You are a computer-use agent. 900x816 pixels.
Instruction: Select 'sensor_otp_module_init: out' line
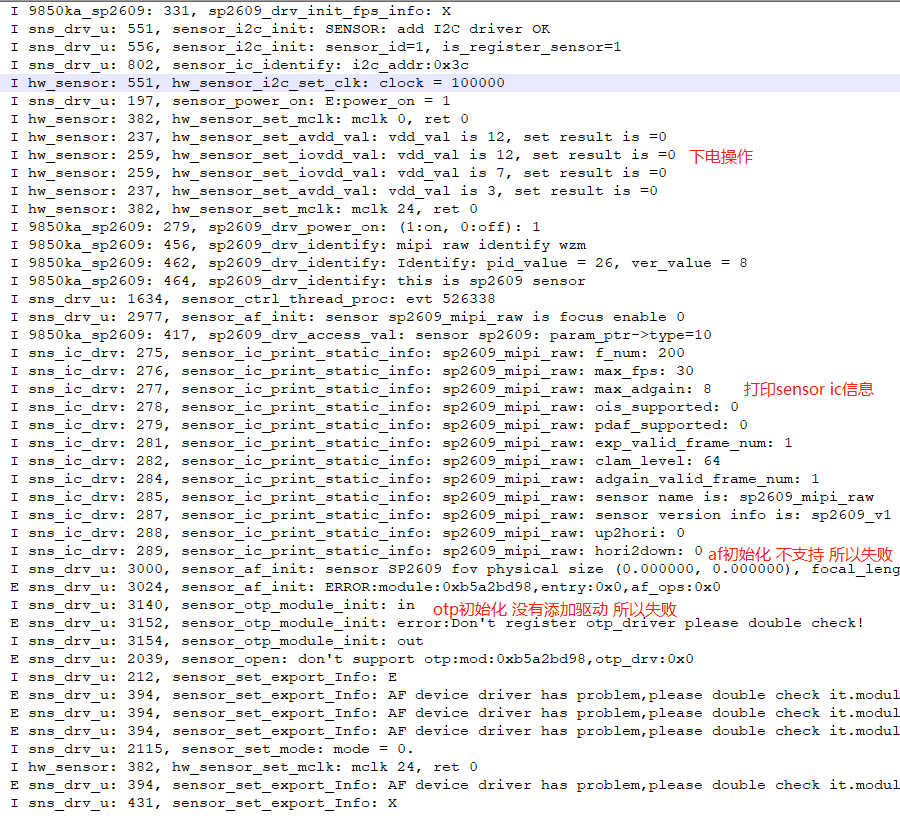tap(217, 641)
